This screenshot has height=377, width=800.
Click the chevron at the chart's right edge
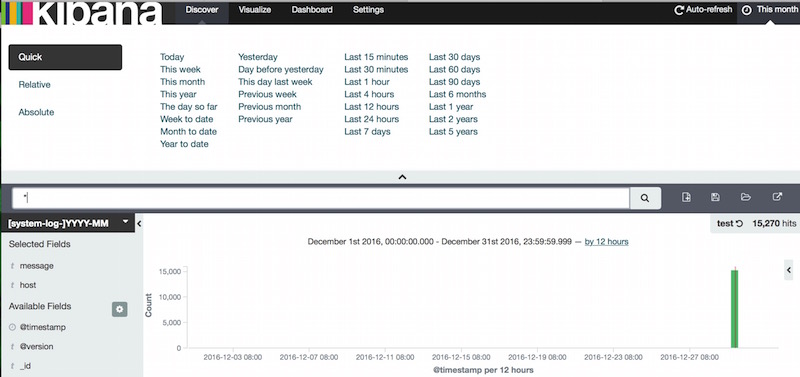click(x=789, y=270)
